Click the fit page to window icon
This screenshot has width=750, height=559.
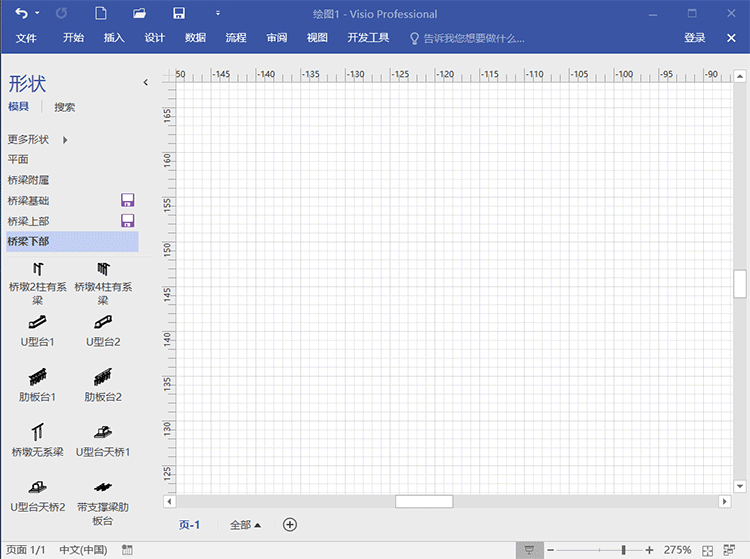[707, 550]
